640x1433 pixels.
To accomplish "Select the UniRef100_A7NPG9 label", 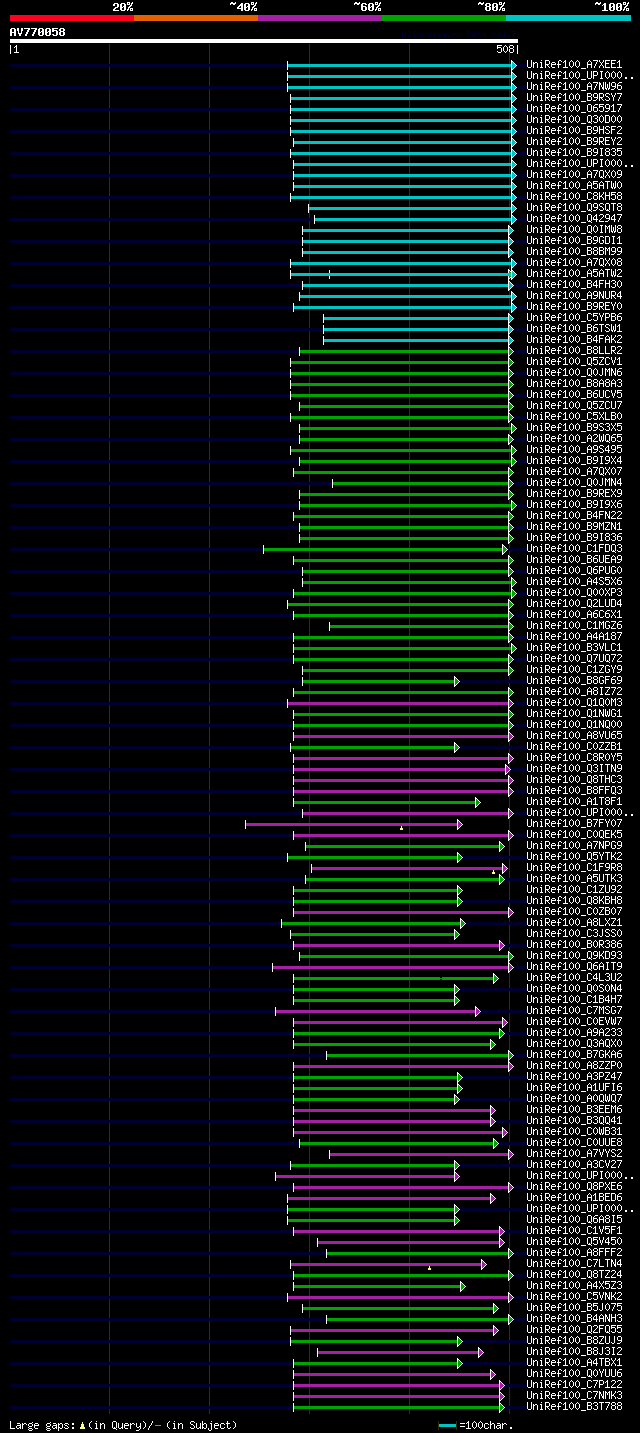I will click(x=575, y=845).
